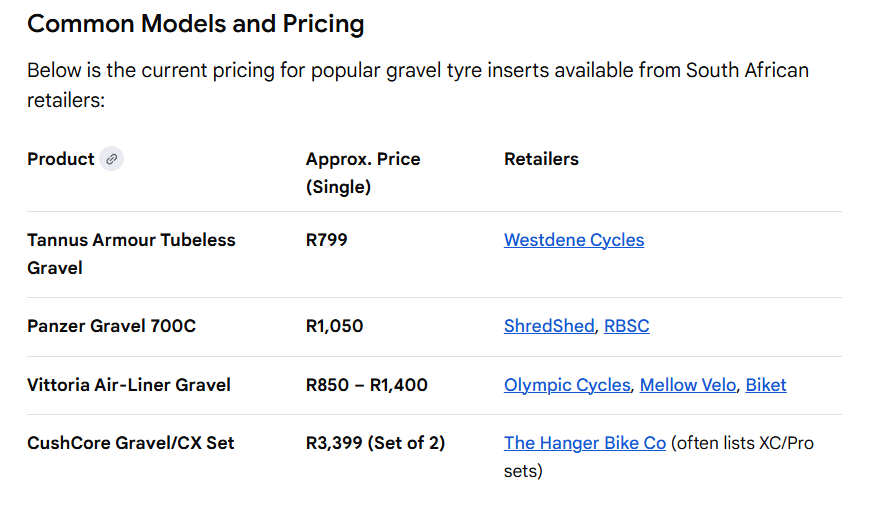Click the R3,399 (Set of 2) price

pos(376,443)
